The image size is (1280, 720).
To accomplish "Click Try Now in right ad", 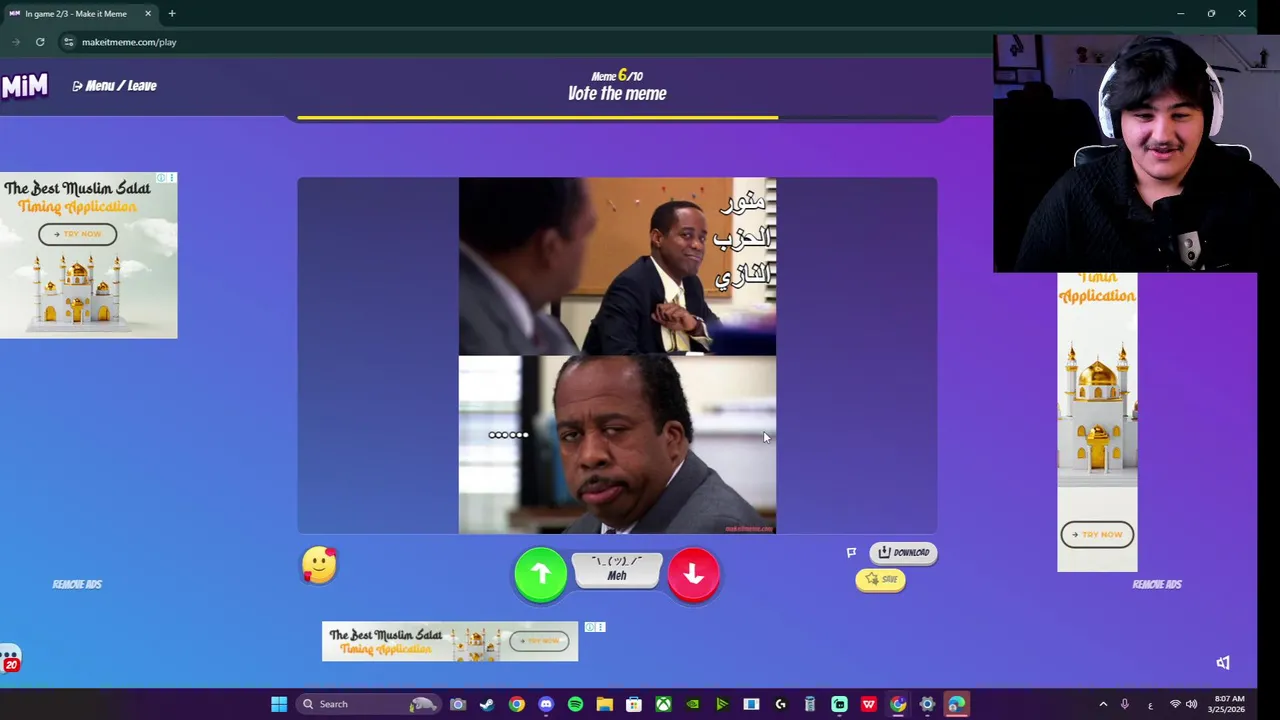I will click(x=1097, y=534).
